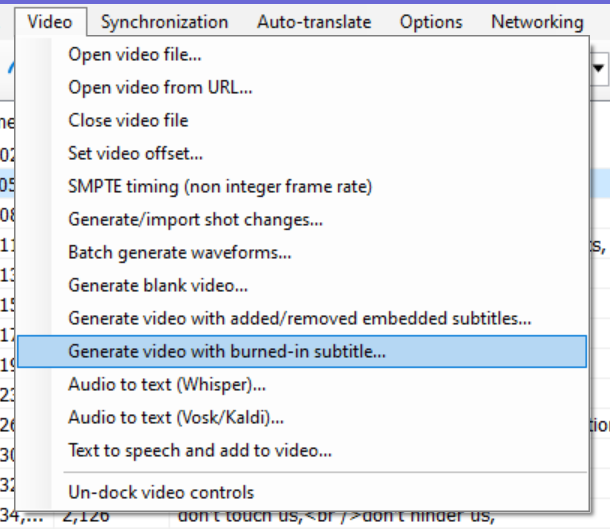Viewport: 610px width, 529px height.
Task: Open the Auto-translate menu
Action: pyautogui.click(x=313, y=21)
